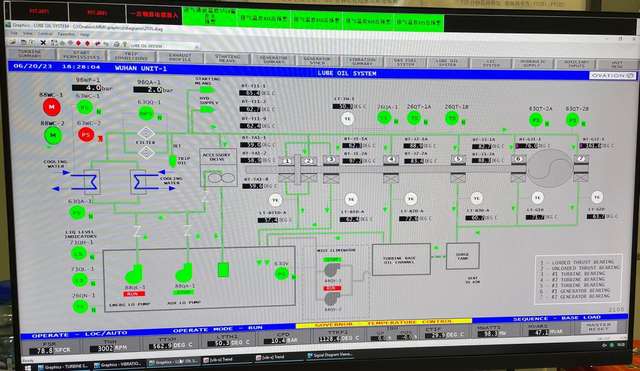Viewport: 640px width, 371px height.
Task: Select the red 88WC-1 motor symbol
Action: (52, 107)
